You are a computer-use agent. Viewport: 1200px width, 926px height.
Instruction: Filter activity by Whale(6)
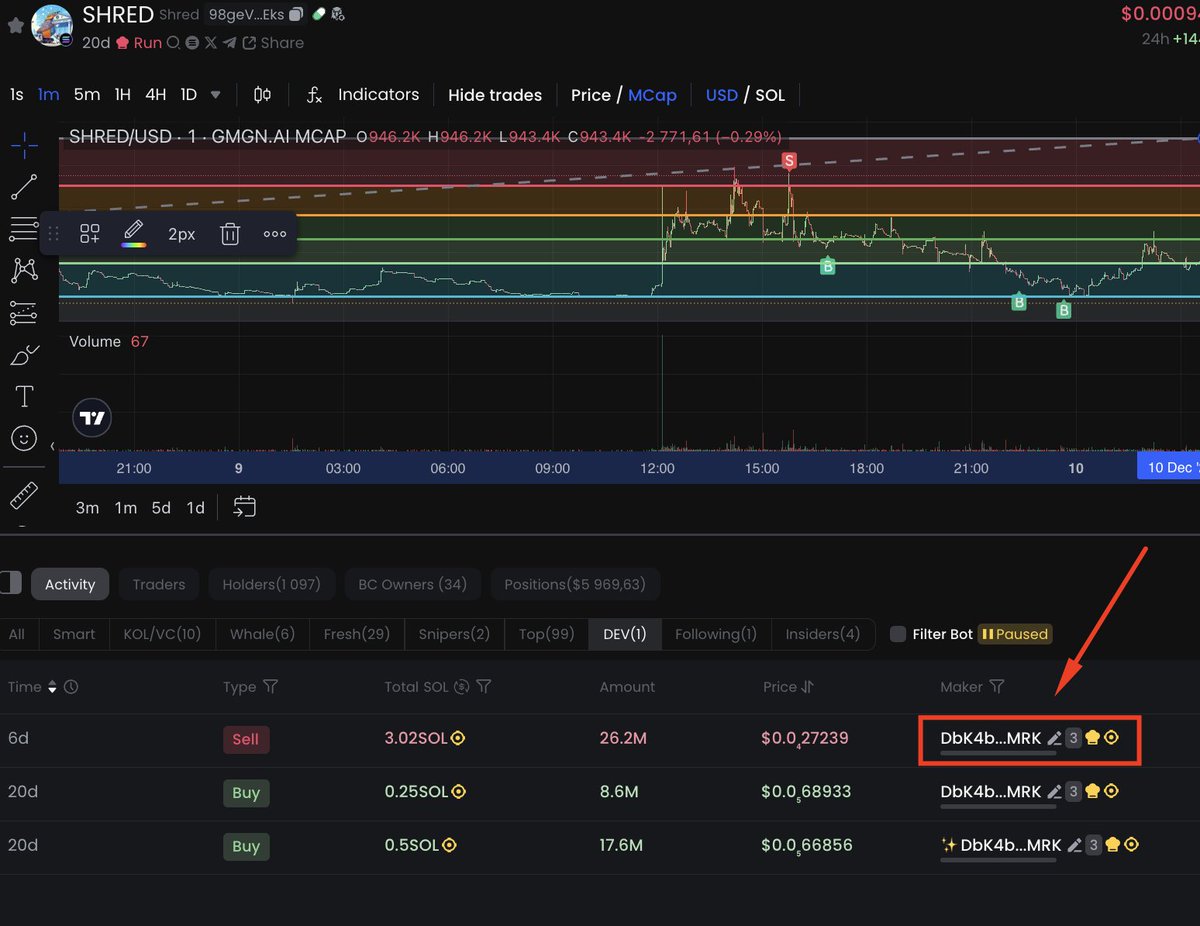coord(262,634)
